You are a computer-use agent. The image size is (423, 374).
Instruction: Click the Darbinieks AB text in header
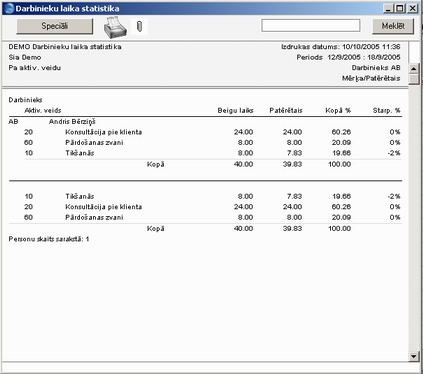click(376, 68)
